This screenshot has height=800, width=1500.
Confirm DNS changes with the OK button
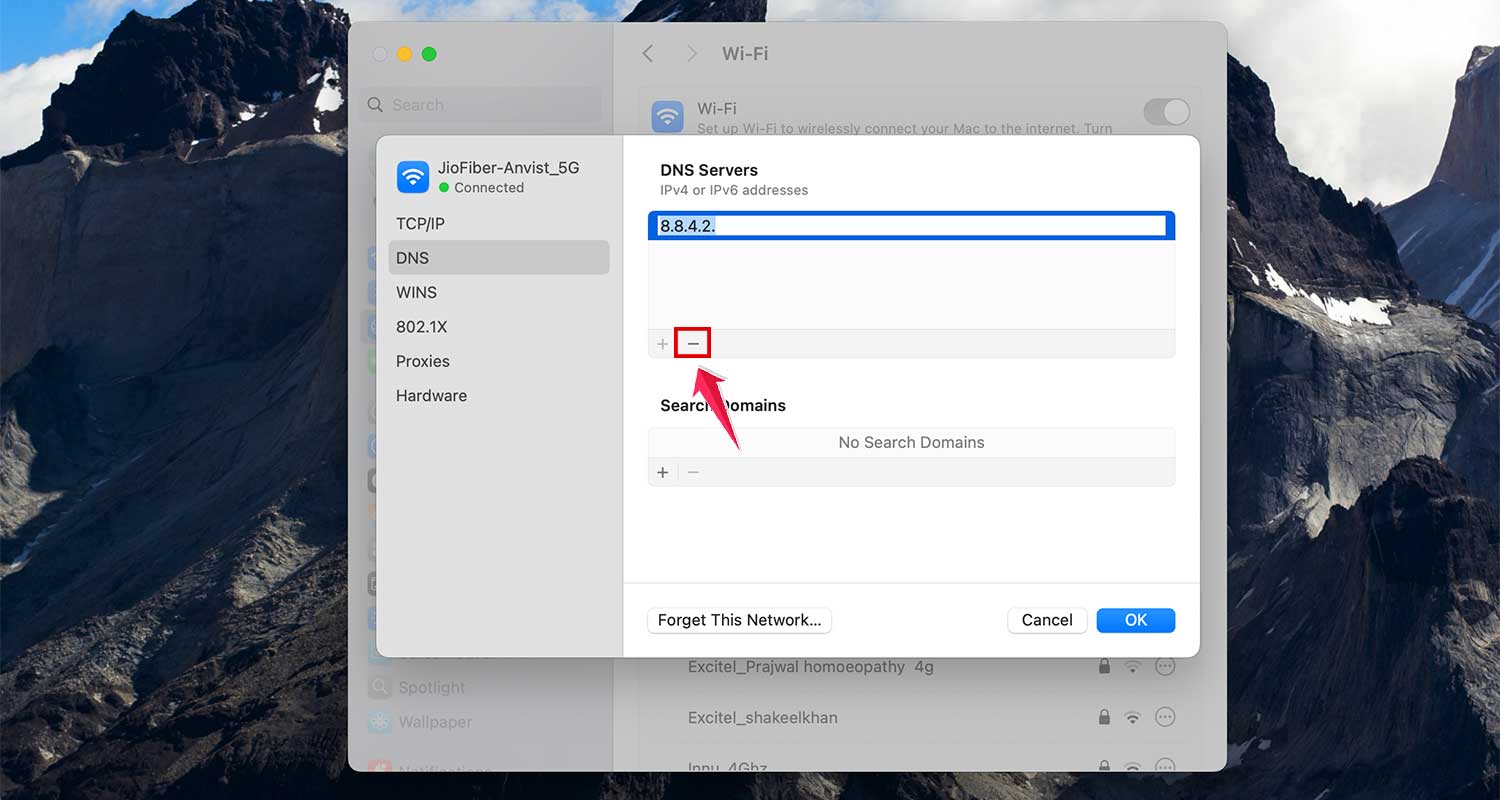point(1135,620)
